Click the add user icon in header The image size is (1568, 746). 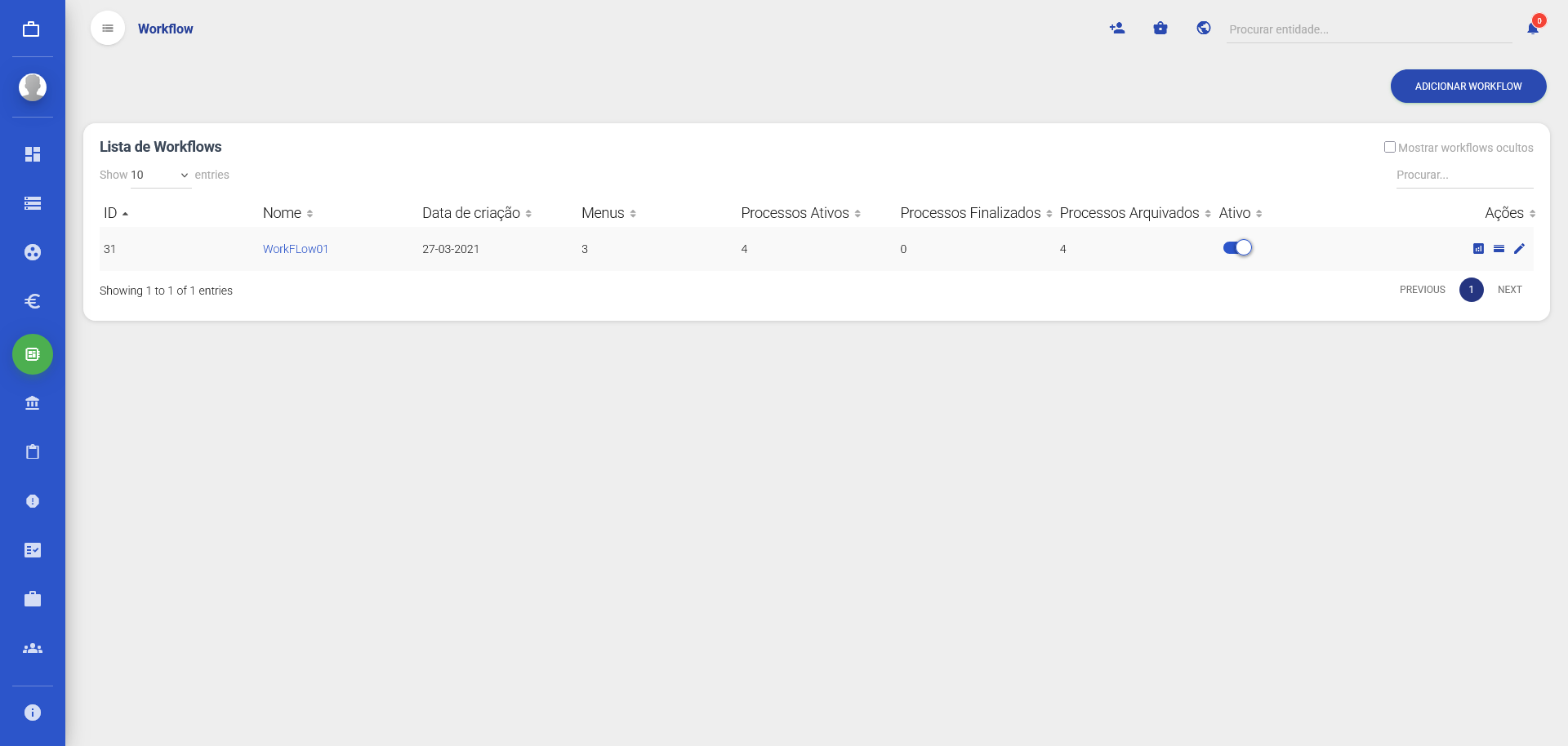click(x=1117, y=29)
